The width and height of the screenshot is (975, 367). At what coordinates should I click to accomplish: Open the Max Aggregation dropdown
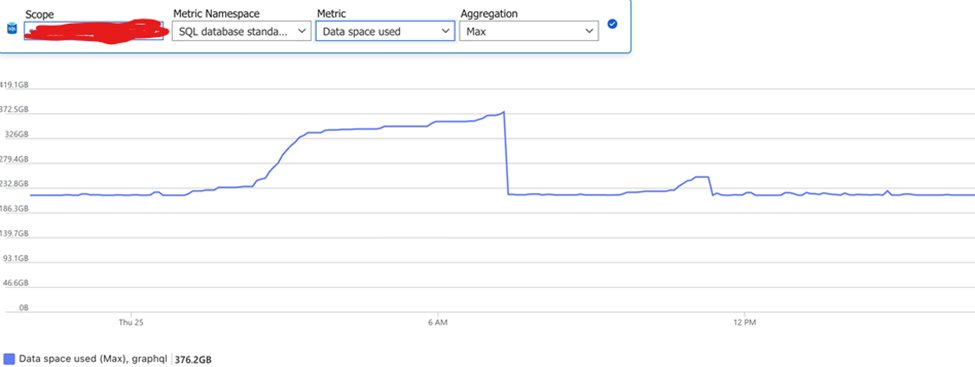[x=529, y=31]
